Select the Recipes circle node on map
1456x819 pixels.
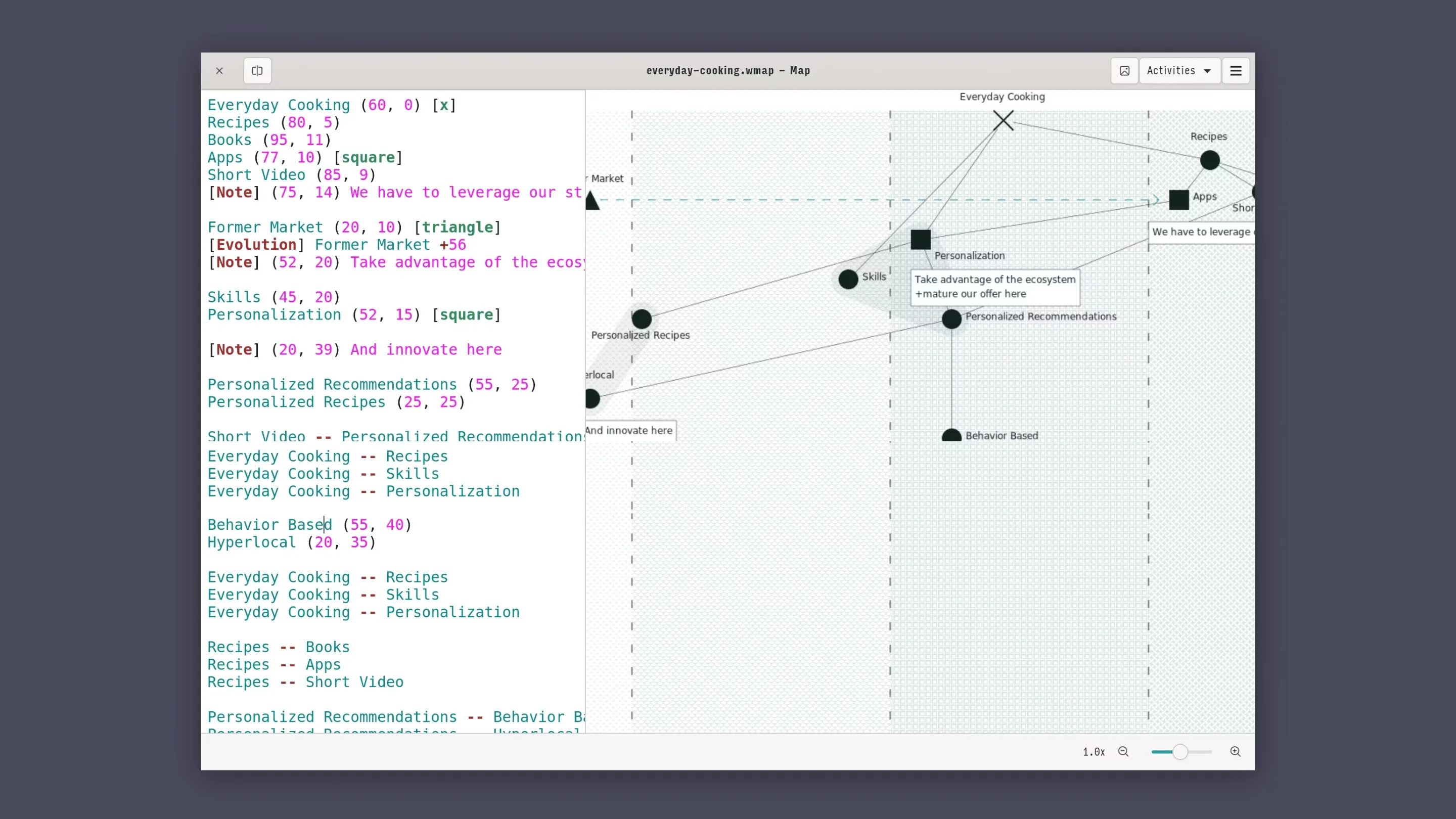pyautogui.click(x=1210, y=160)
